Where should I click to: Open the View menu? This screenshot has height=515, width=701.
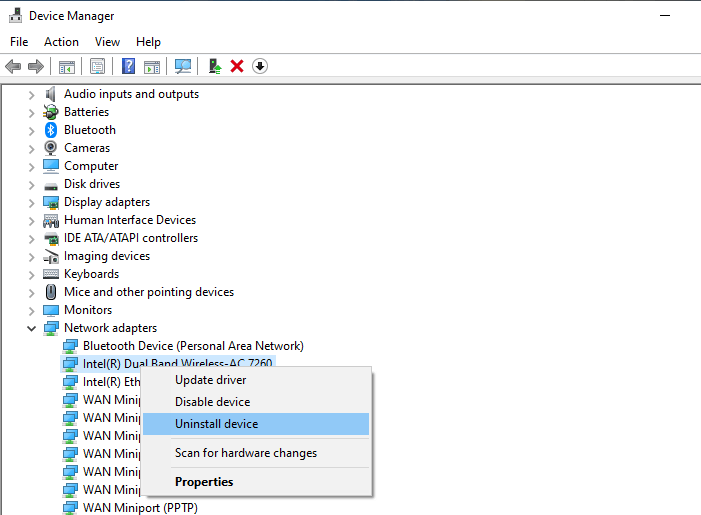(107, 42)
